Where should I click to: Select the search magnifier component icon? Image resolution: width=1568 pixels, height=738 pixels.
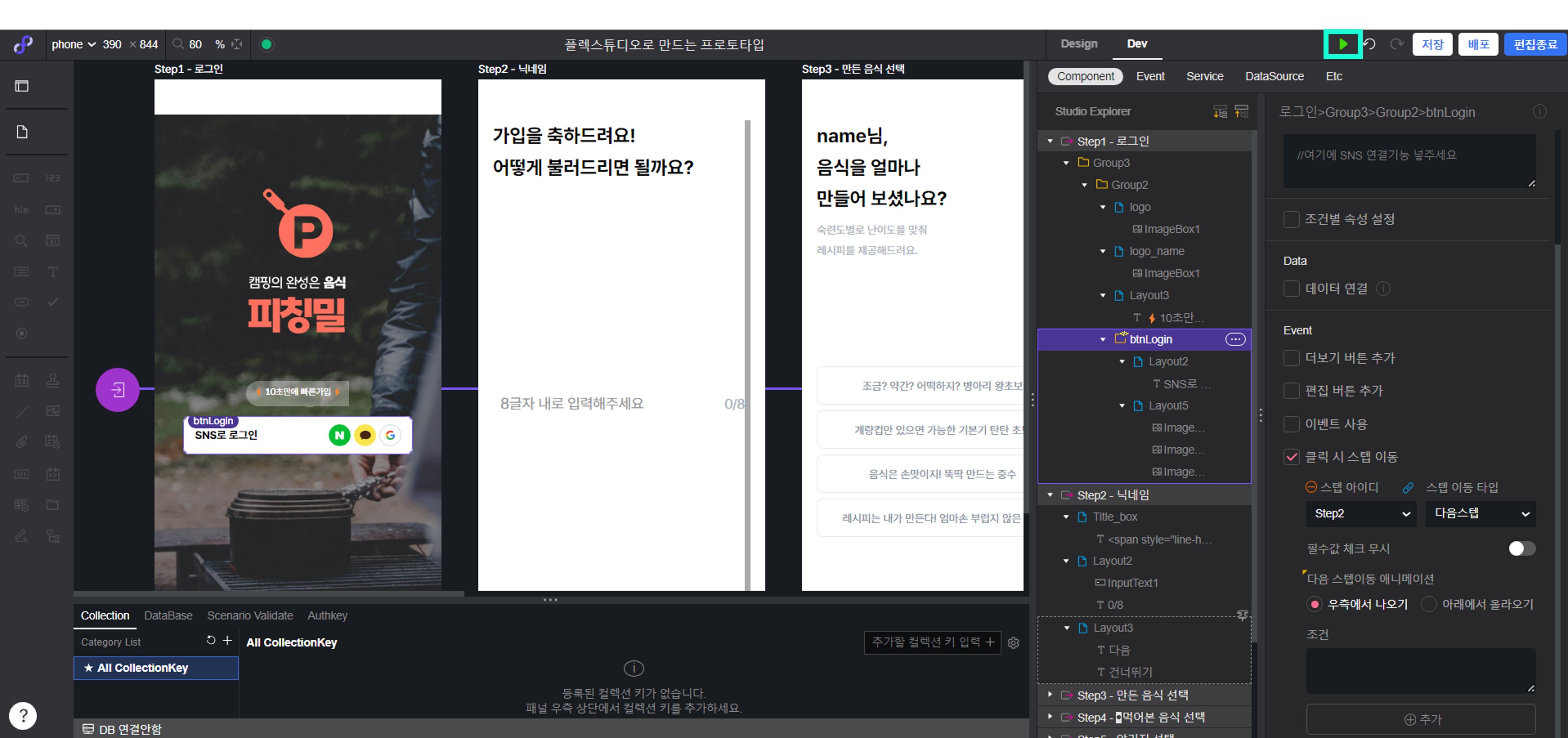(x=21, y=241)
